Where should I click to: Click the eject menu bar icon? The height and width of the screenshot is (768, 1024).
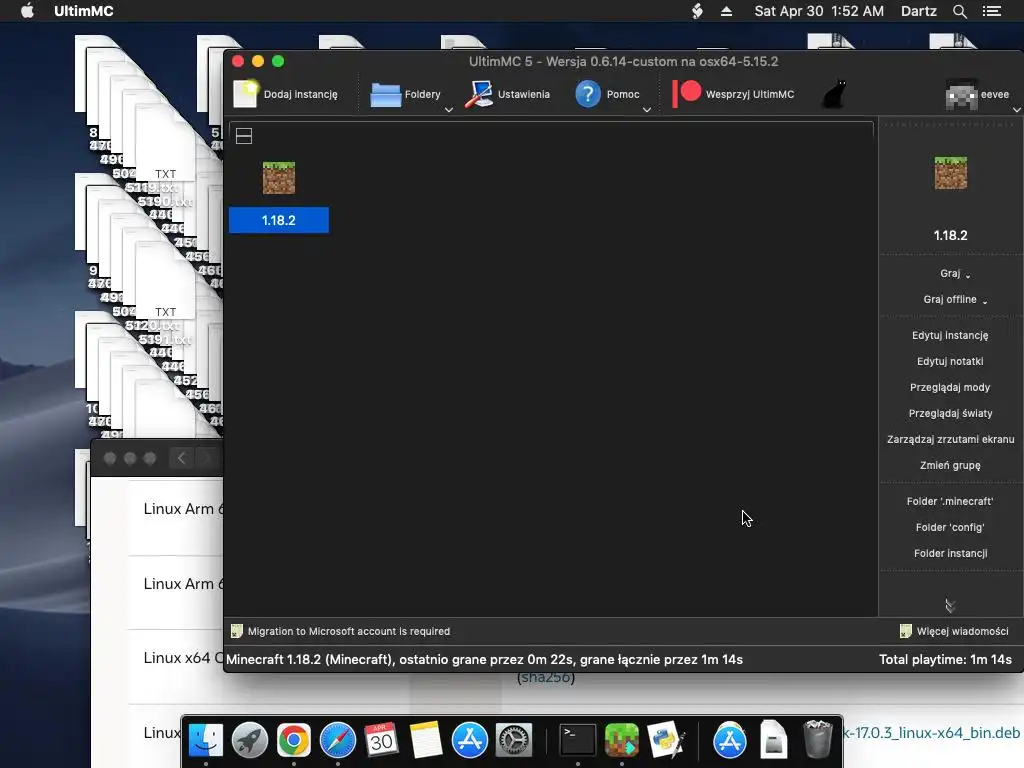[726, 11]
